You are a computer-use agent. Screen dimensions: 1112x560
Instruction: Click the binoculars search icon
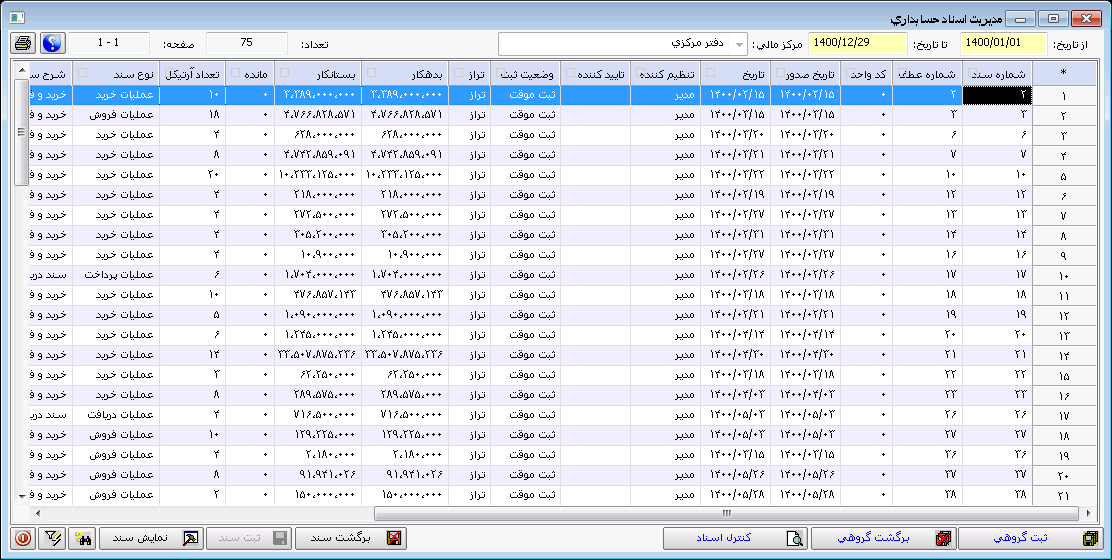coord(82,538)
